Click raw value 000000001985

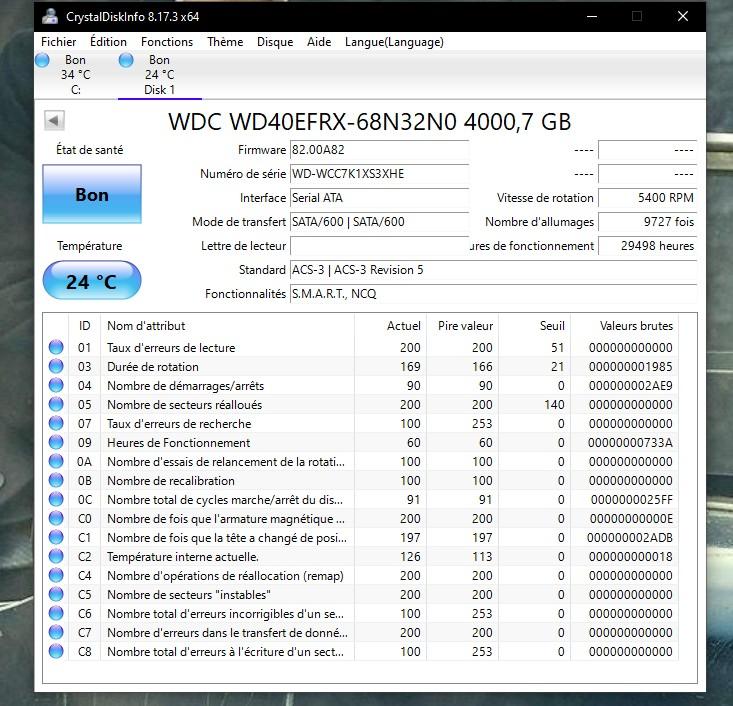630,367
